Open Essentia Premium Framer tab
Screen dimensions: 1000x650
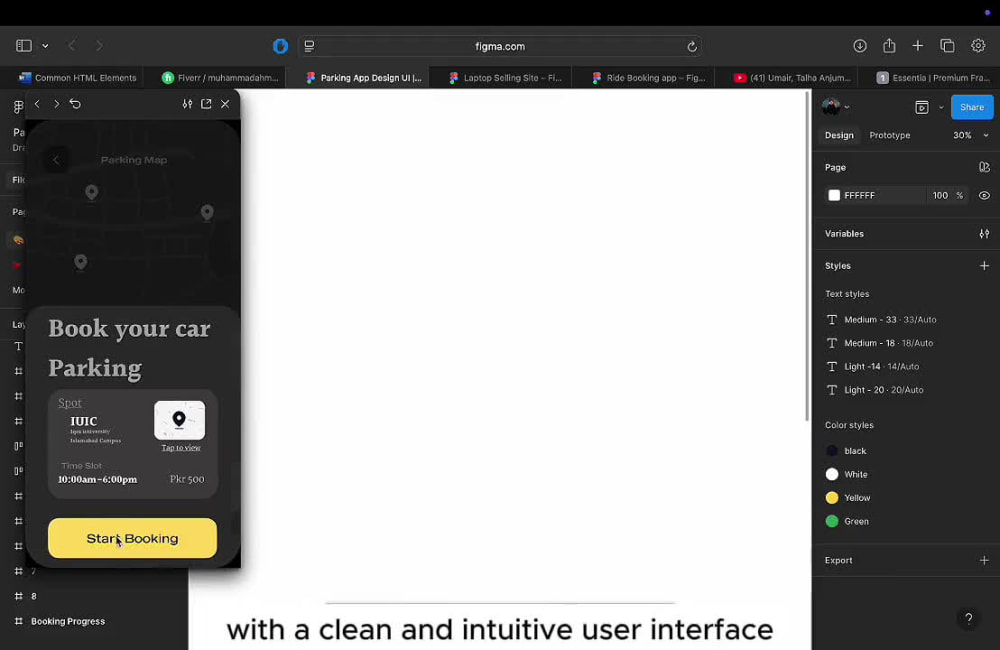pos(933,78)
